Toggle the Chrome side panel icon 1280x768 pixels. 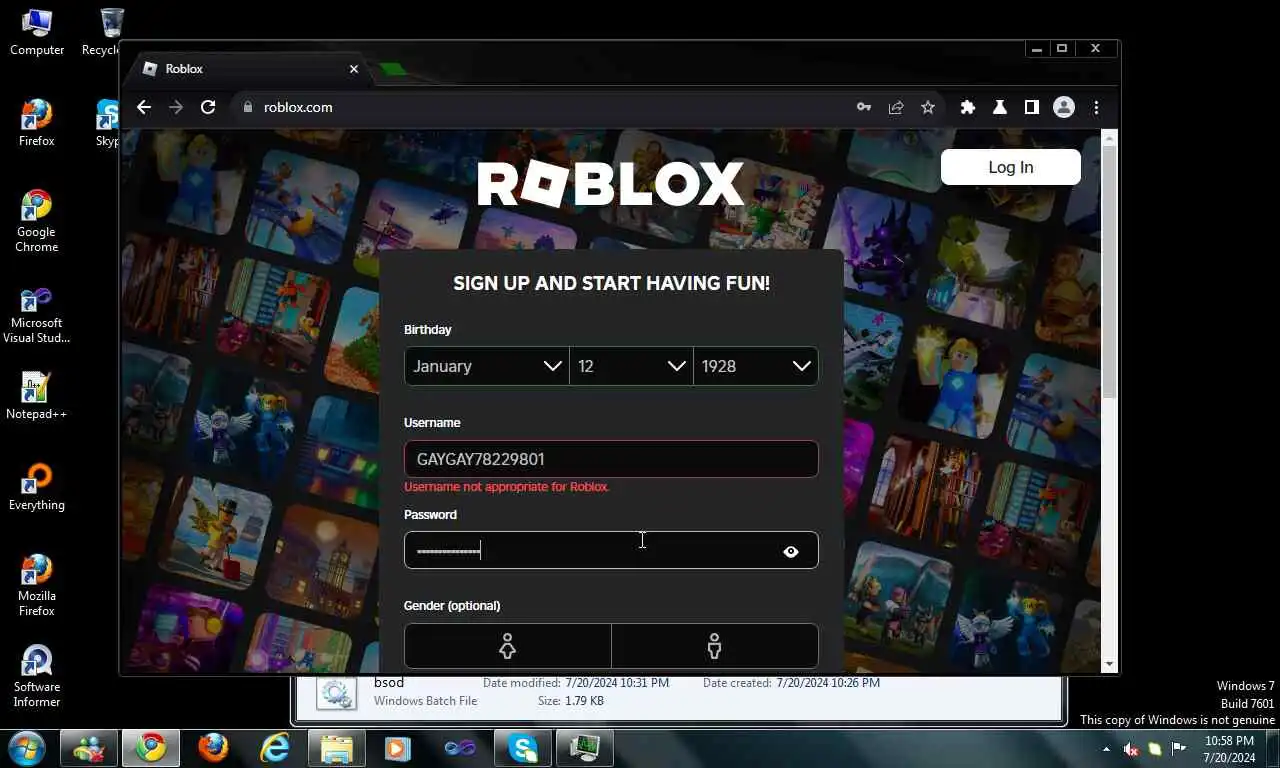click(x=1032, y=107)
